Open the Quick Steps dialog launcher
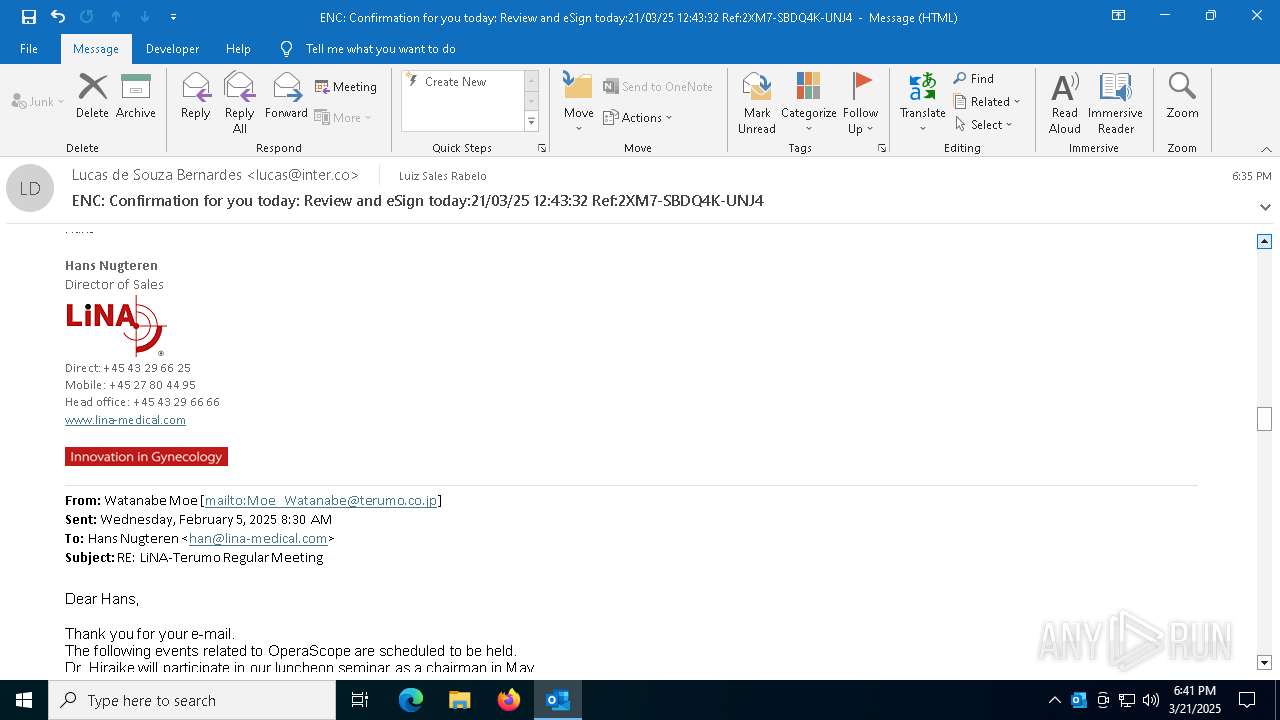The height and width of the screenshot is (720, 1280). coord(542,148)
